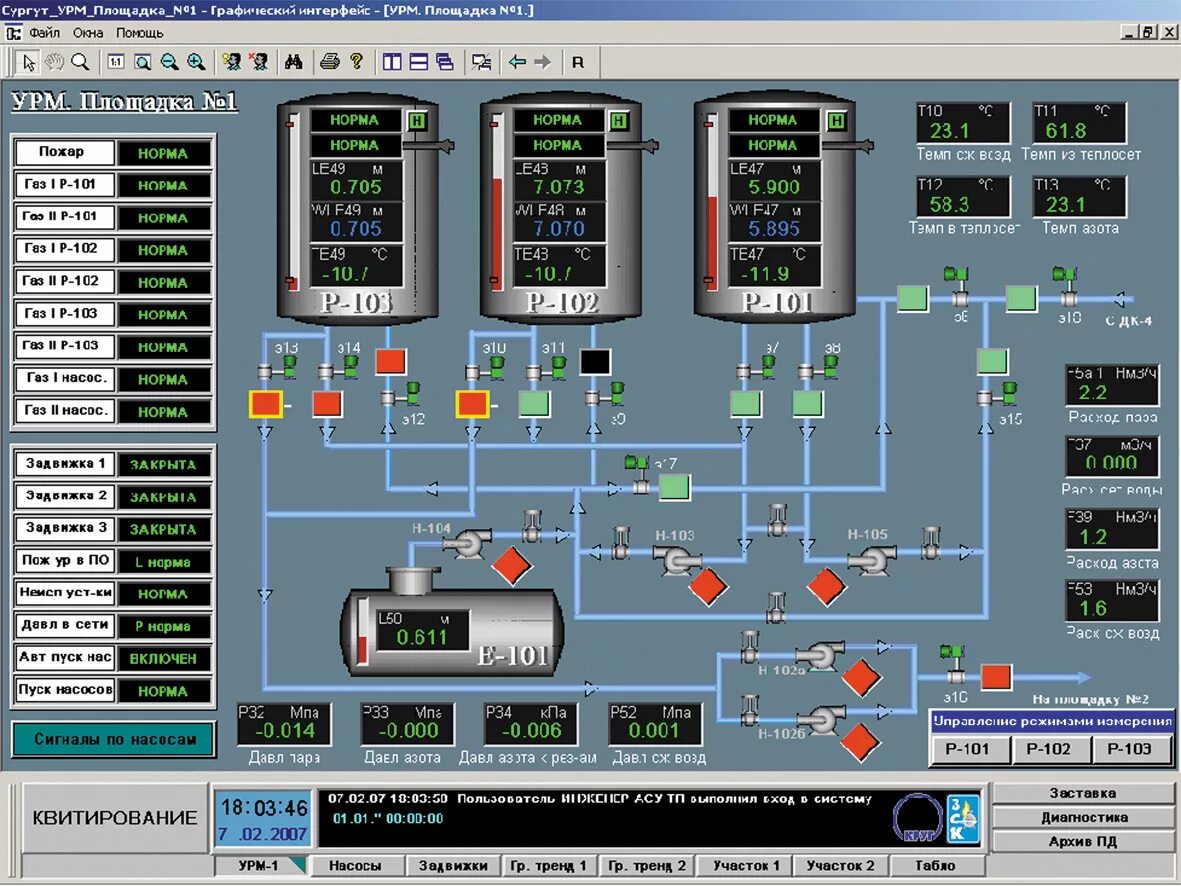Open help with the question mark icon
Screen dimensions: 1181x886
[356, 63]
